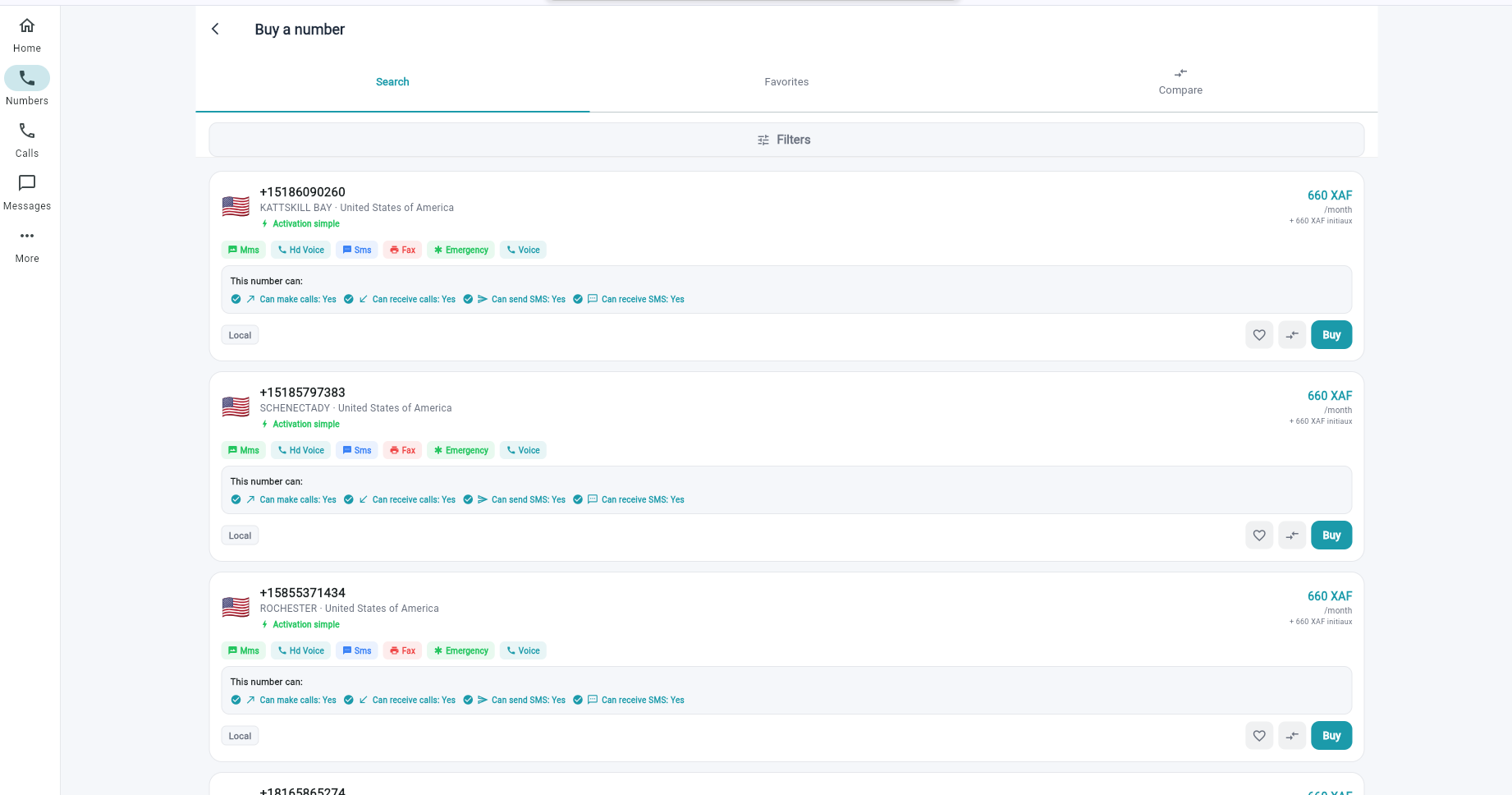Favorite number +15855371434 with heart icon
The height and width of the screenshot is (795, 1512).
point(1259,736)
